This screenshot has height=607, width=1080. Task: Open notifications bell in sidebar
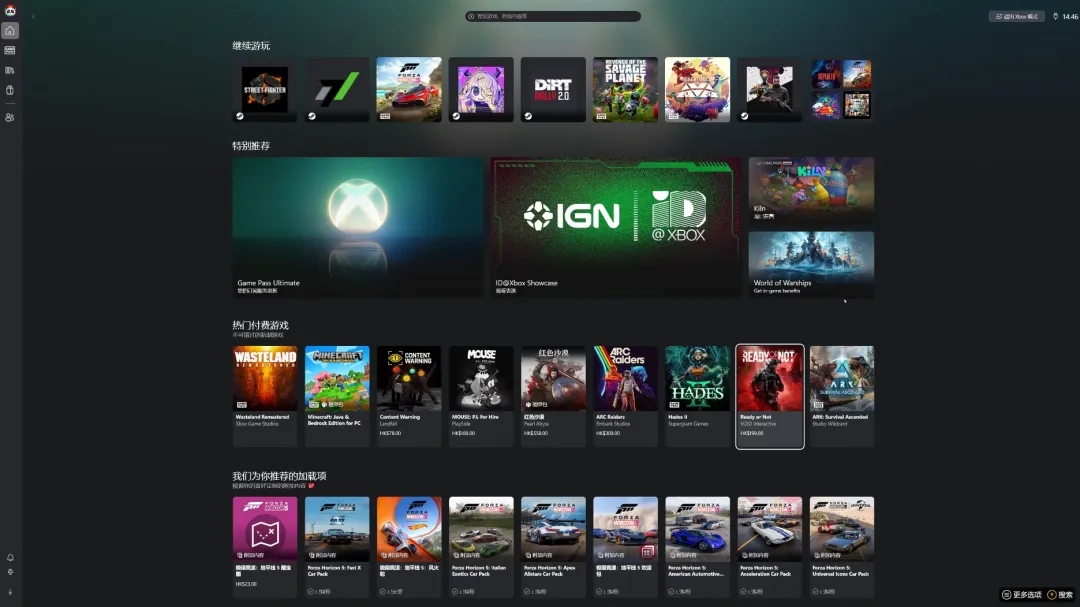click(x=10, y=557)
